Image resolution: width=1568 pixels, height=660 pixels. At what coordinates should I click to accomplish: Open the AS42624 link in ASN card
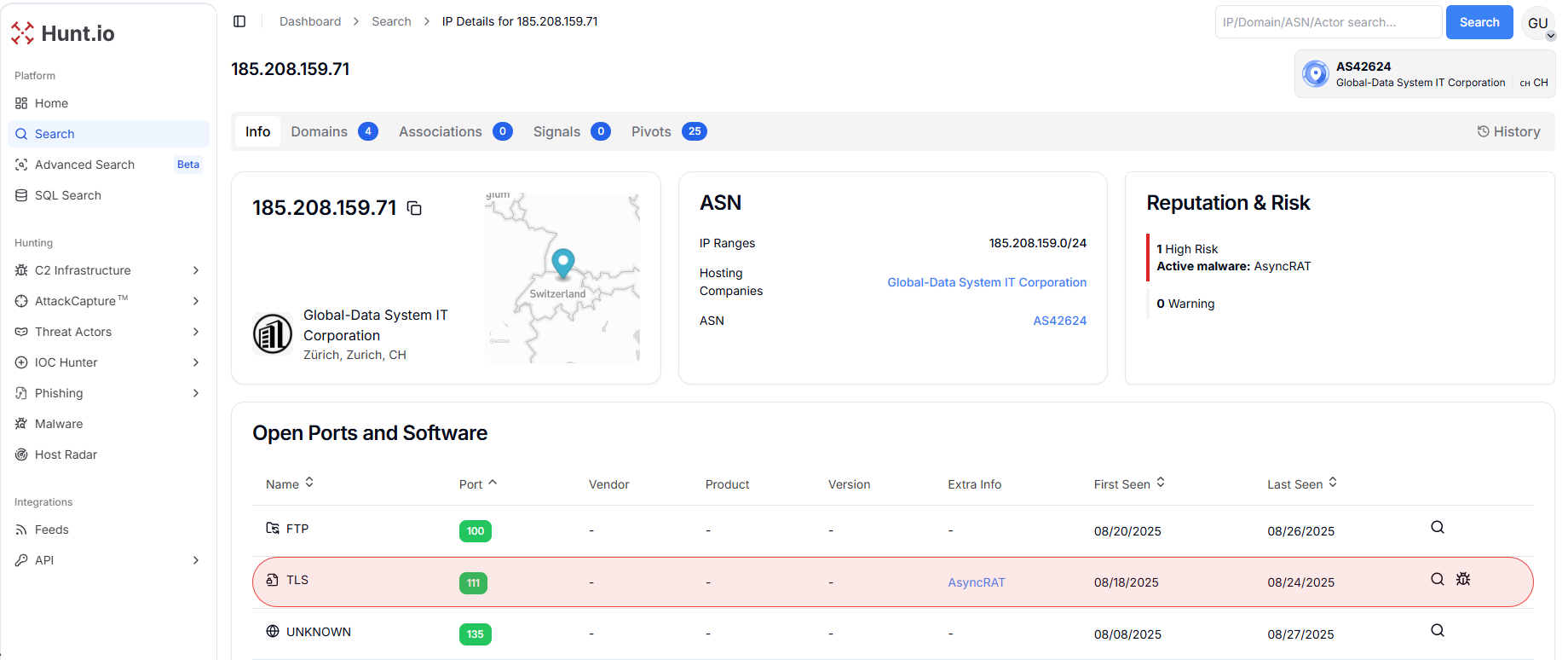1060,321
